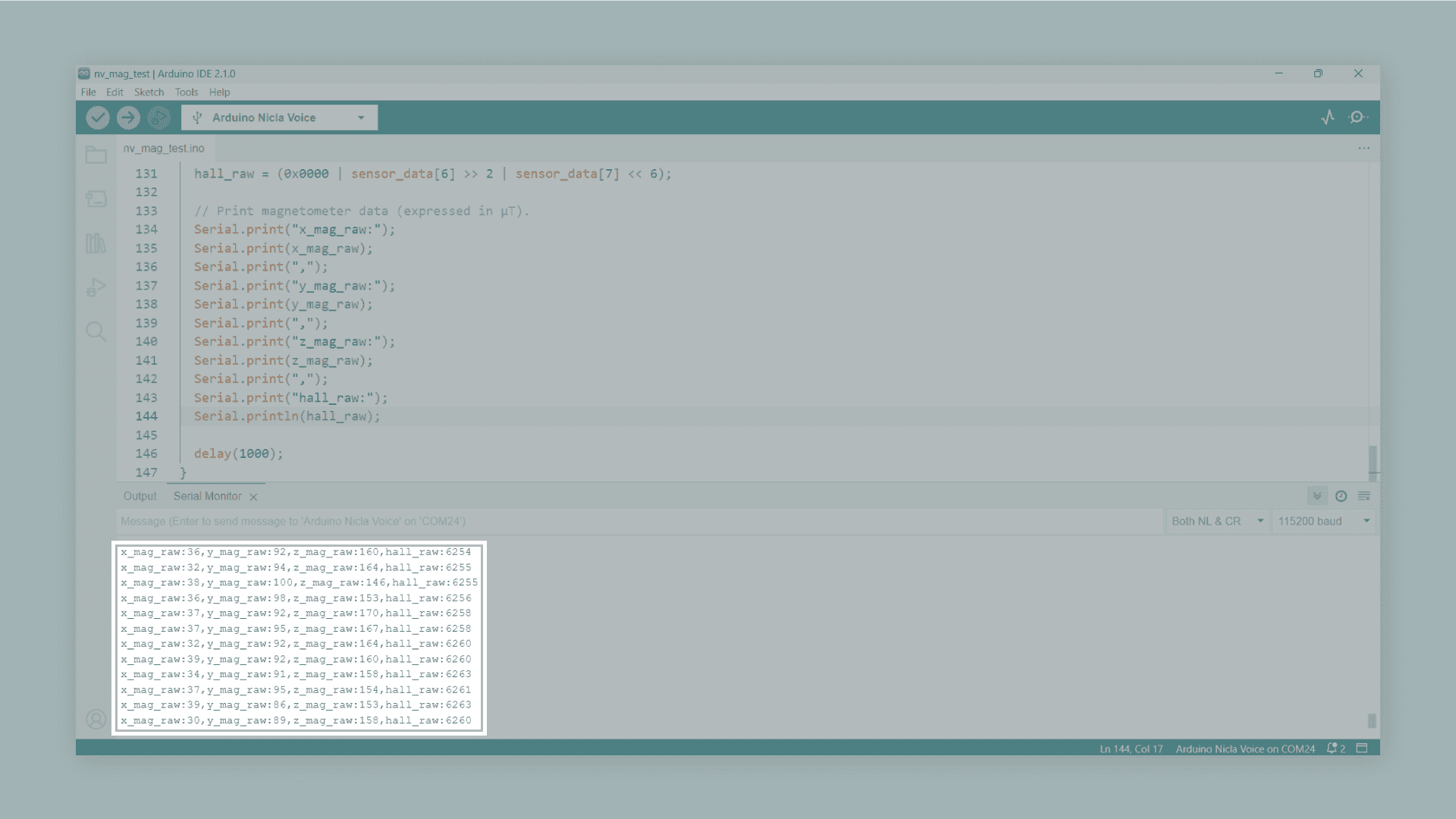Clear the Serial Monitor output
1456x819 pixels.
[1363, 496]
